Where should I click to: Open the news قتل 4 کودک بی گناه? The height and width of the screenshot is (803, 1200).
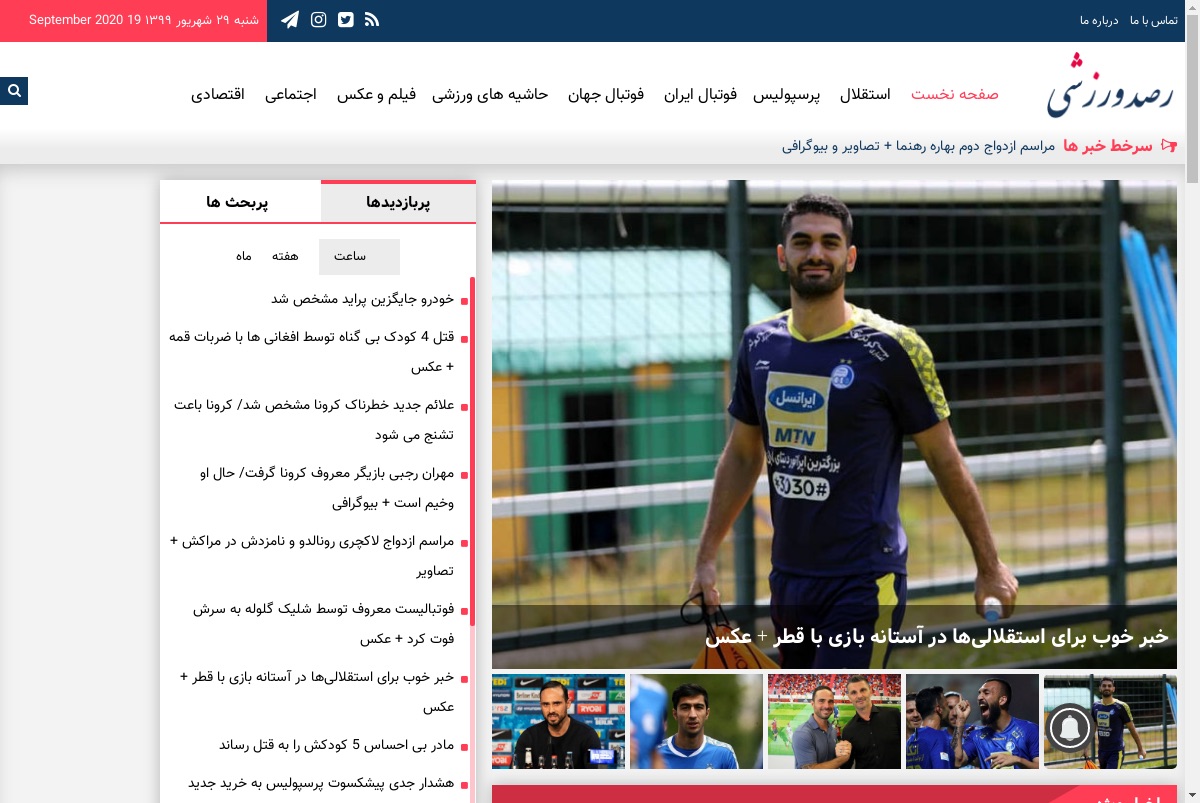311,352
